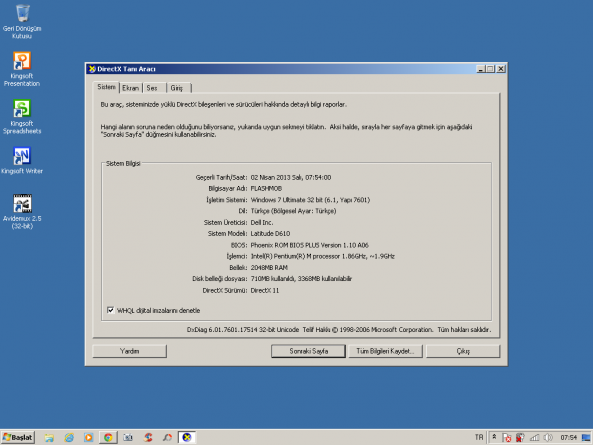Select the Kingsoft Writer desktop shortcut
This screenshot has height=445, width=593.
22,161
